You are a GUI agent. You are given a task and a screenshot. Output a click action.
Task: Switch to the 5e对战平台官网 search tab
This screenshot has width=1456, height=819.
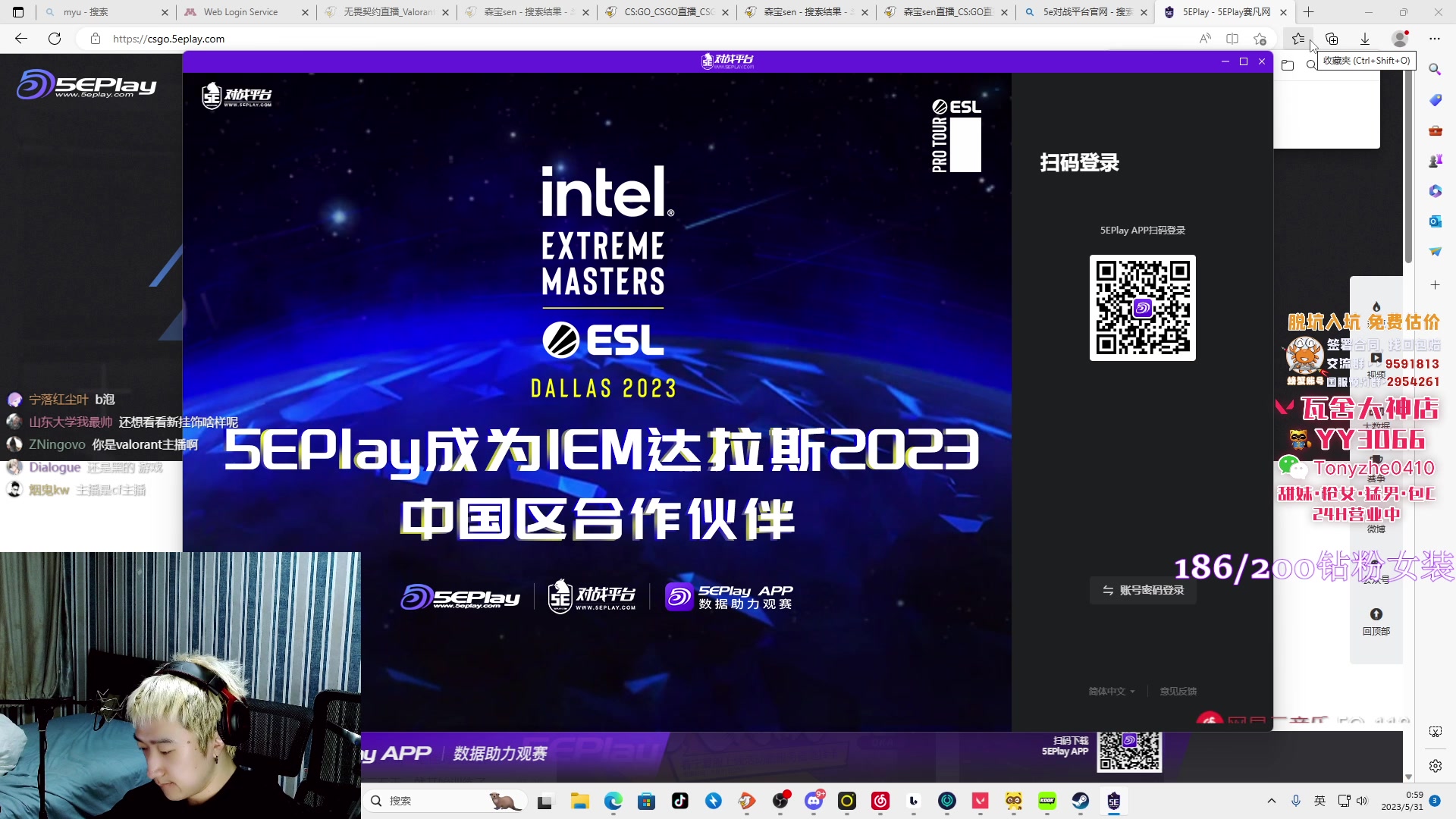tap(1086, 12)
